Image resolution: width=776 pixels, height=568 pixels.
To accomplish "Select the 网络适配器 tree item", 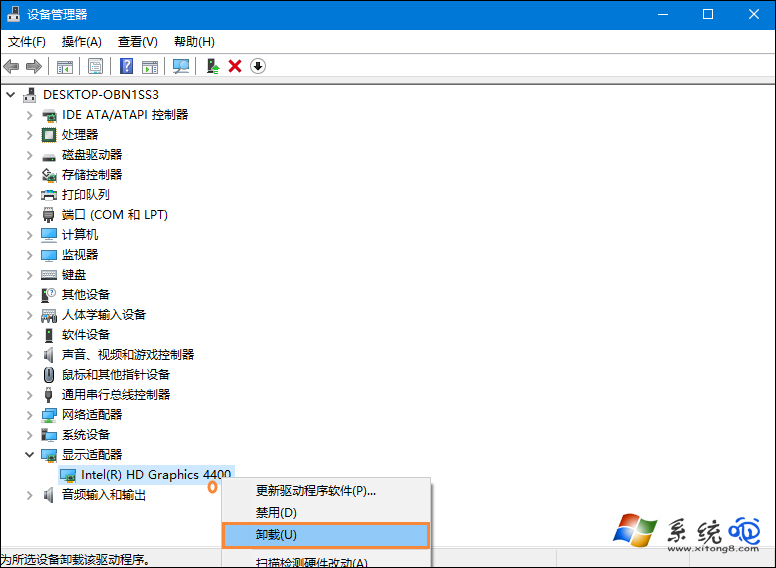I will 92,415.
